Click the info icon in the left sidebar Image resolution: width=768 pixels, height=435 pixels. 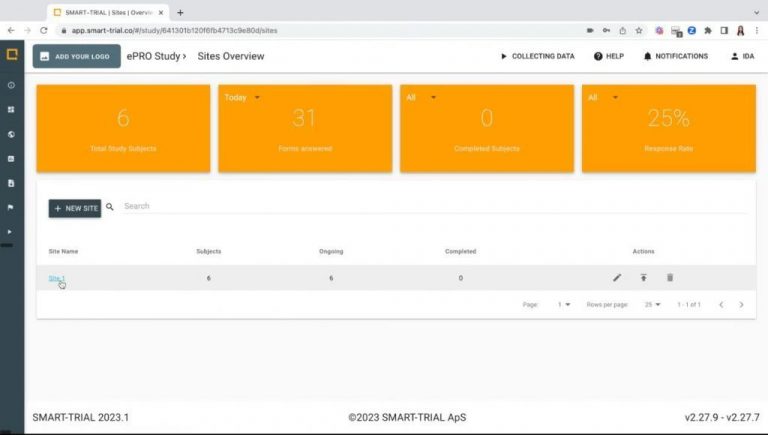point(11,85)
